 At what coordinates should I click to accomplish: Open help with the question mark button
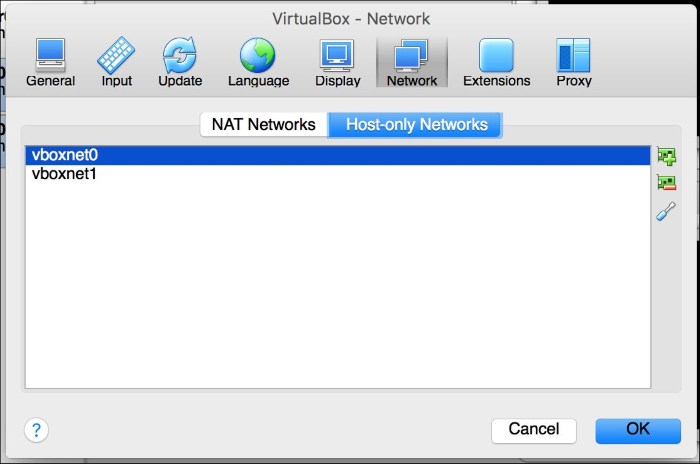pyautogui.click(x=36, y=430)
